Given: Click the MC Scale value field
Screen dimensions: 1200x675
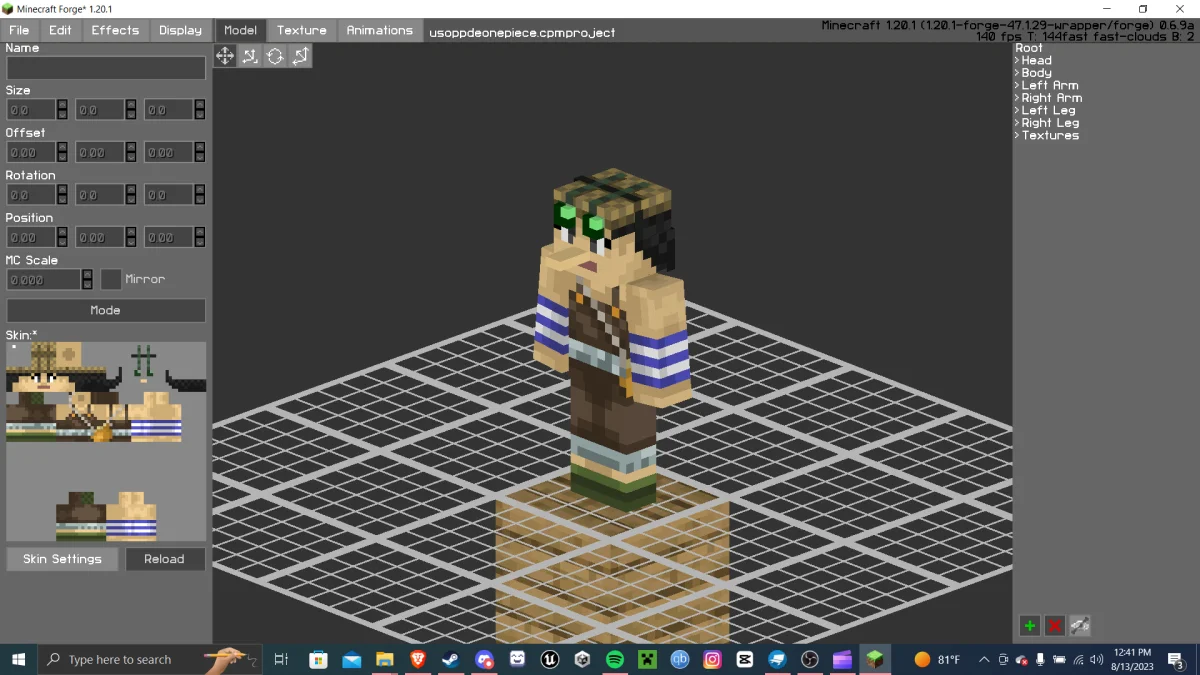Looking at the screenshot, I should pos(44,280).
